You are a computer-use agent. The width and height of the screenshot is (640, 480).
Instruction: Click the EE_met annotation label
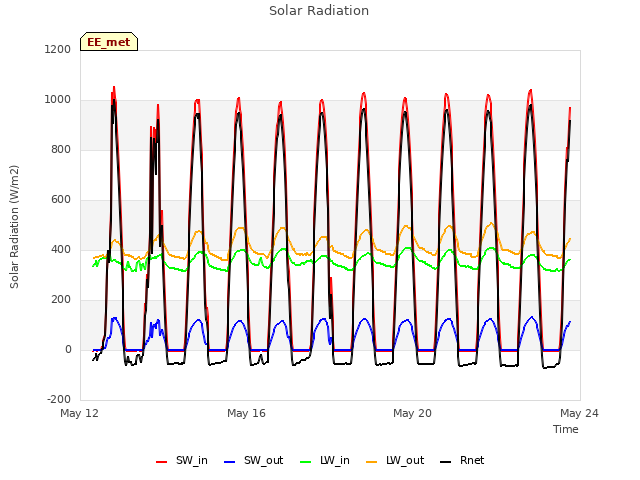click(x=109, y=42)
